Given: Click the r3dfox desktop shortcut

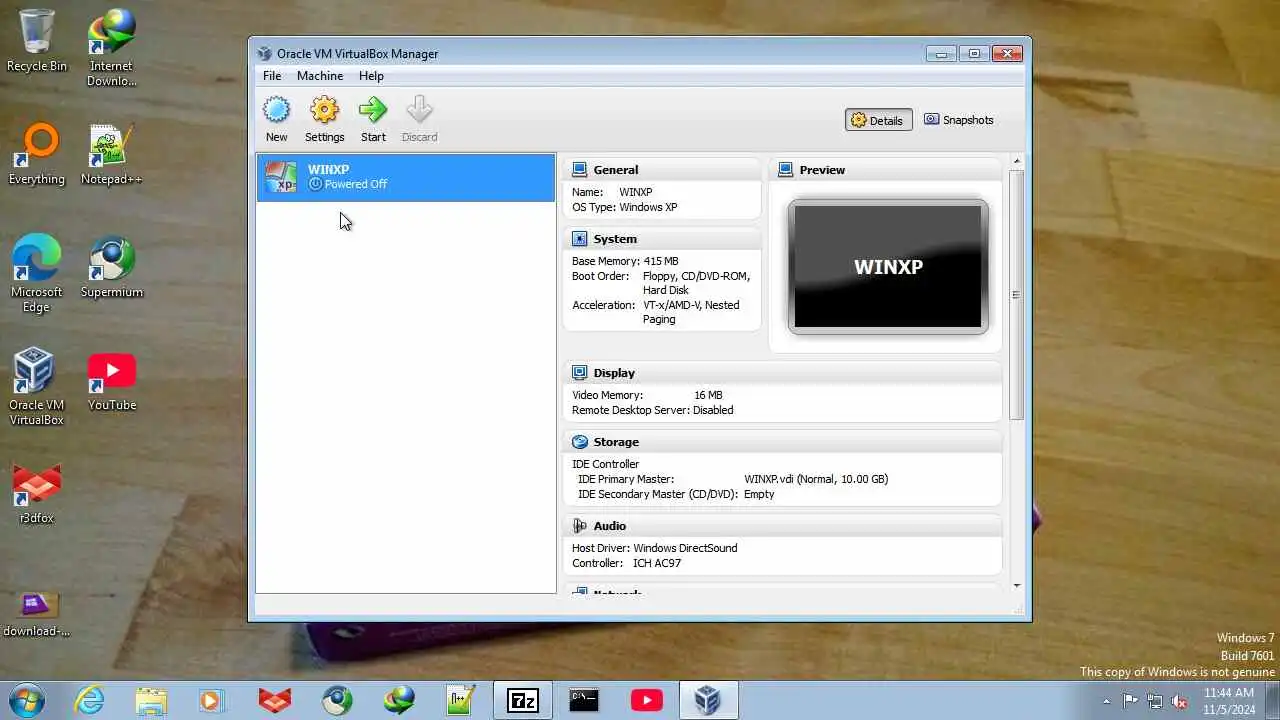Looking at the screenshot, I should pyautogui.click(x=37, y=494).
